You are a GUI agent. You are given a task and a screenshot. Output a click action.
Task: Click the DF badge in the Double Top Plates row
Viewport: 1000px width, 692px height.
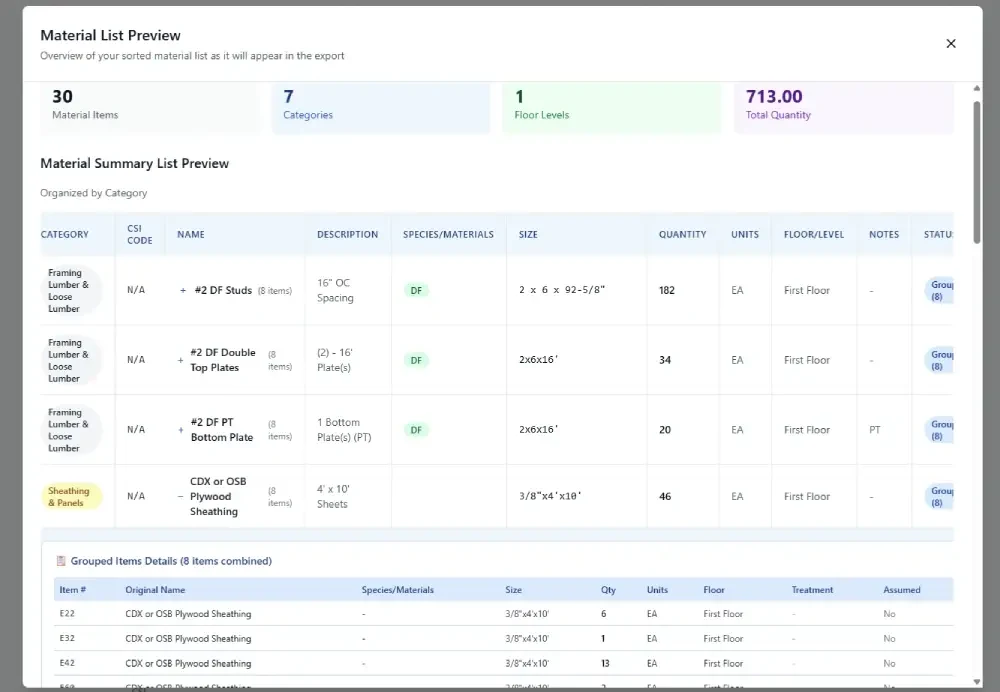[416, 360]
